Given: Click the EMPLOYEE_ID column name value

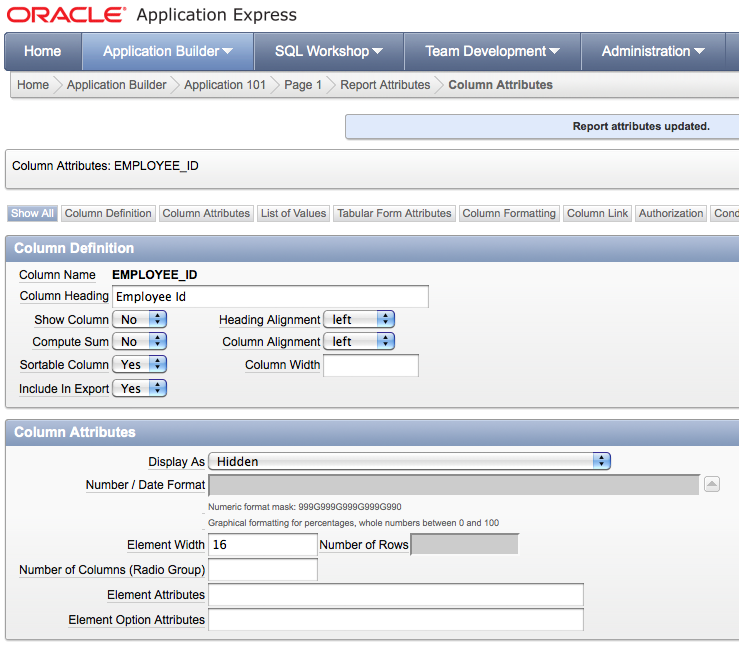Looking at the screenshot, I should (155, 275).
